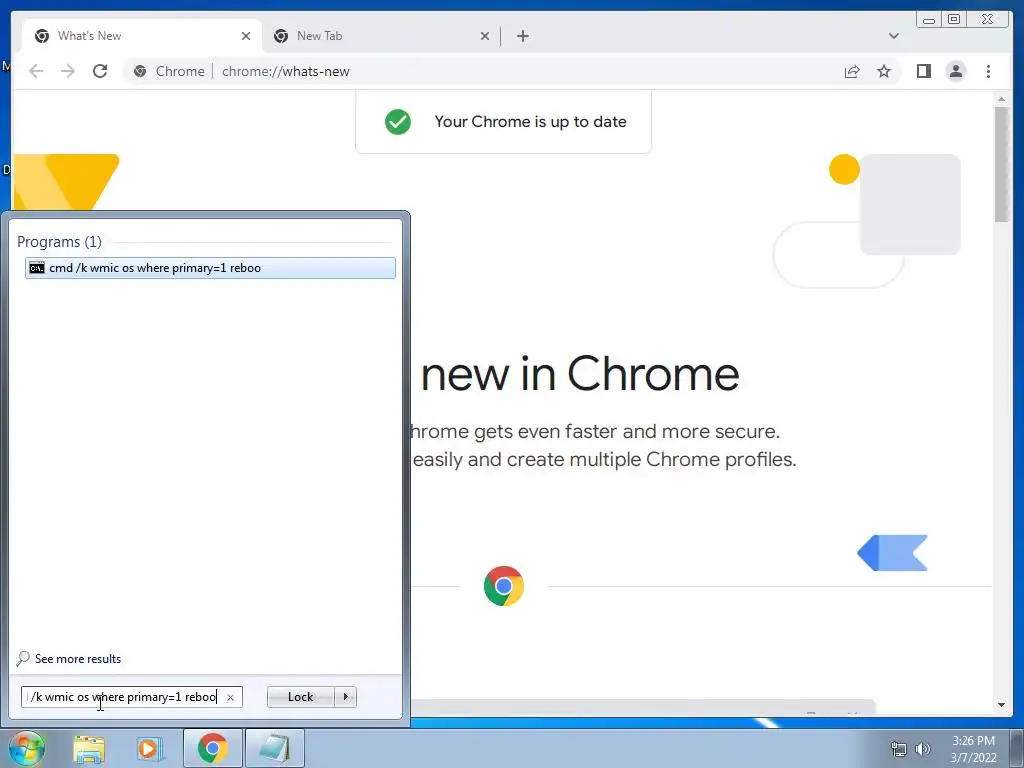
Task: Close the What's New tab
Action: point(246,36)
